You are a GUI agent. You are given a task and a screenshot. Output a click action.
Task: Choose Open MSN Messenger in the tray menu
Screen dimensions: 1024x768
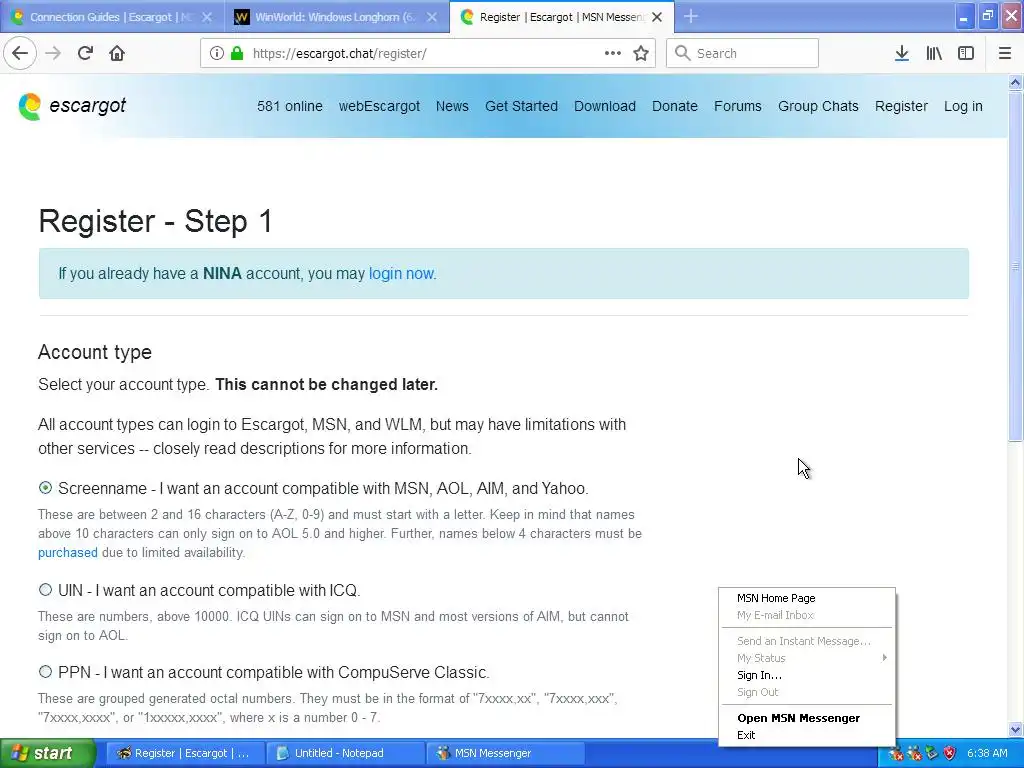click(x=798, y=718)
